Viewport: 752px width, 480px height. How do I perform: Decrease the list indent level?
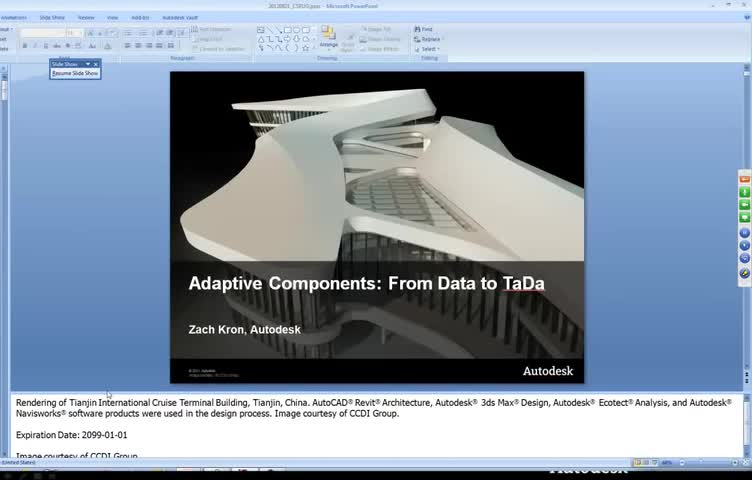(x=160, y=33)
